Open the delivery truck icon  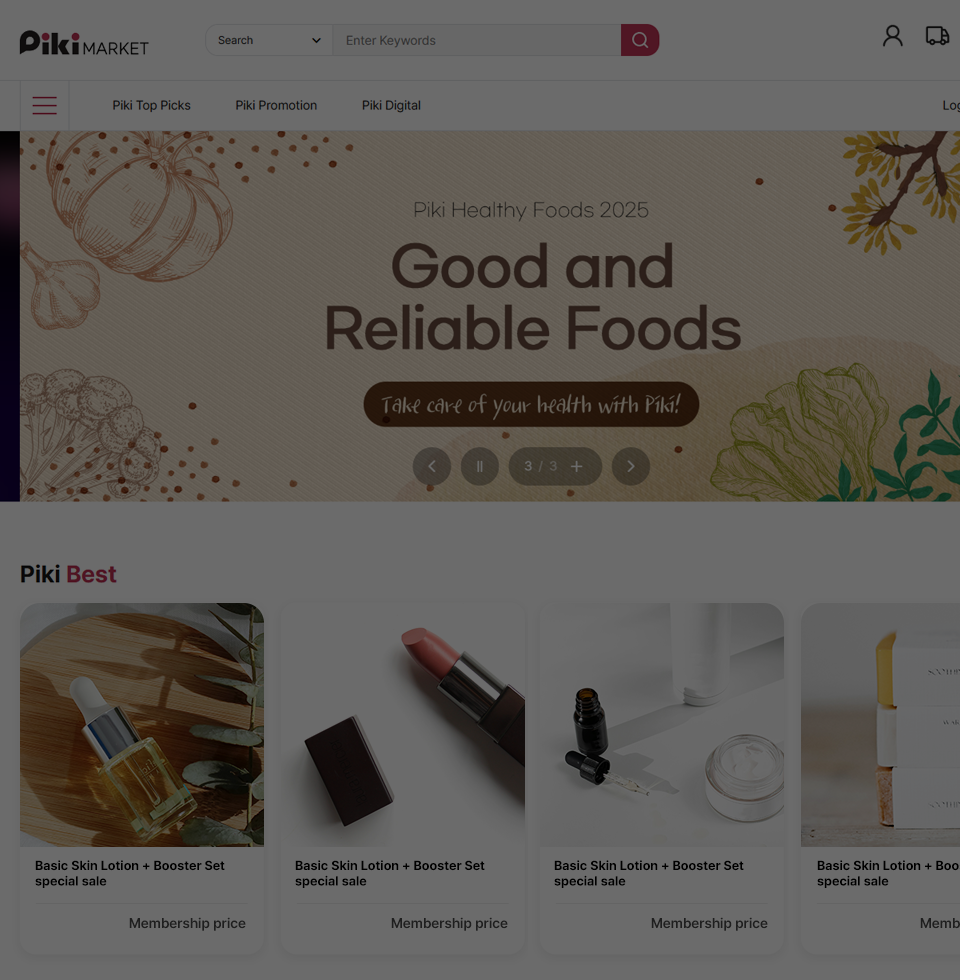(x=937, y=36)
